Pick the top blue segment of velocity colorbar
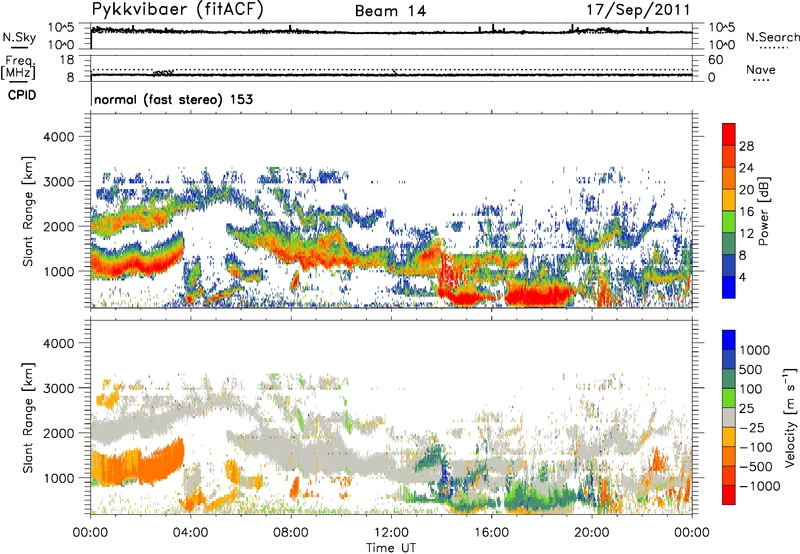Viewport: 800px width, 554px height. tap(729, 340)
